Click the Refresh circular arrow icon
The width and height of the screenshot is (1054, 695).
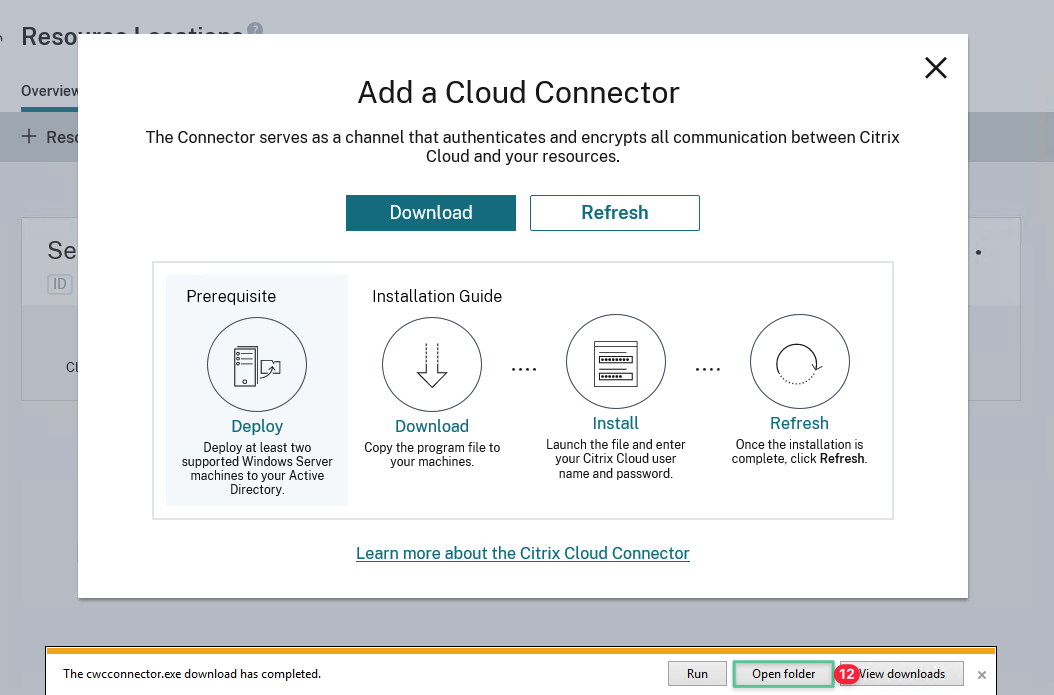point(800,362)
